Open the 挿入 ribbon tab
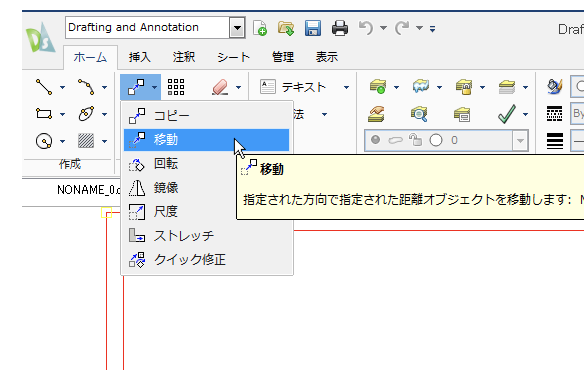584x370 pixels. point(140,57)
